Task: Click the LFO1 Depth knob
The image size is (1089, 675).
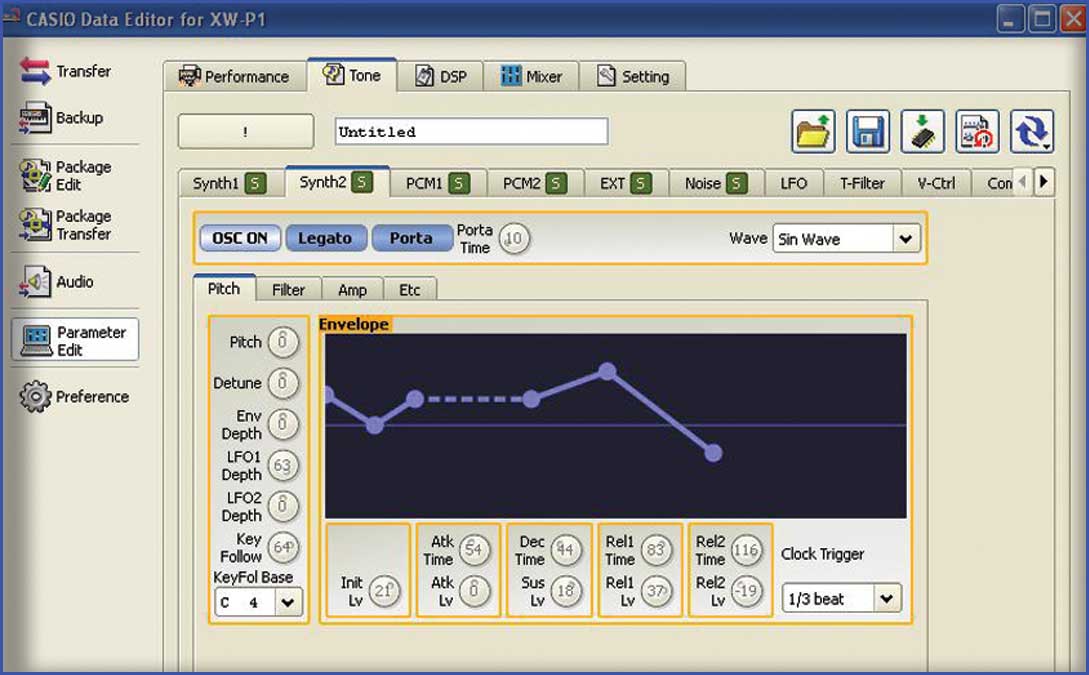Action: click(283, 465)
